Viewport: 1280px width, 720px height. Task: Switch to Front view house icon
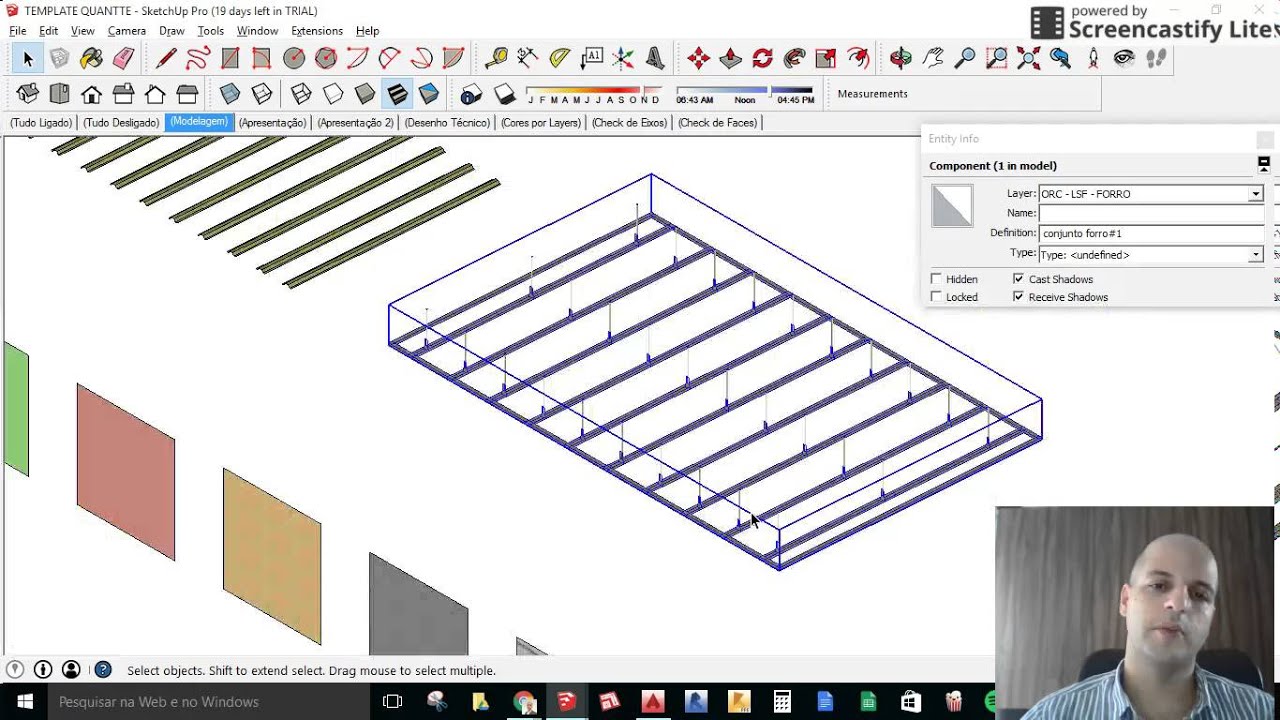coord(91,94)
